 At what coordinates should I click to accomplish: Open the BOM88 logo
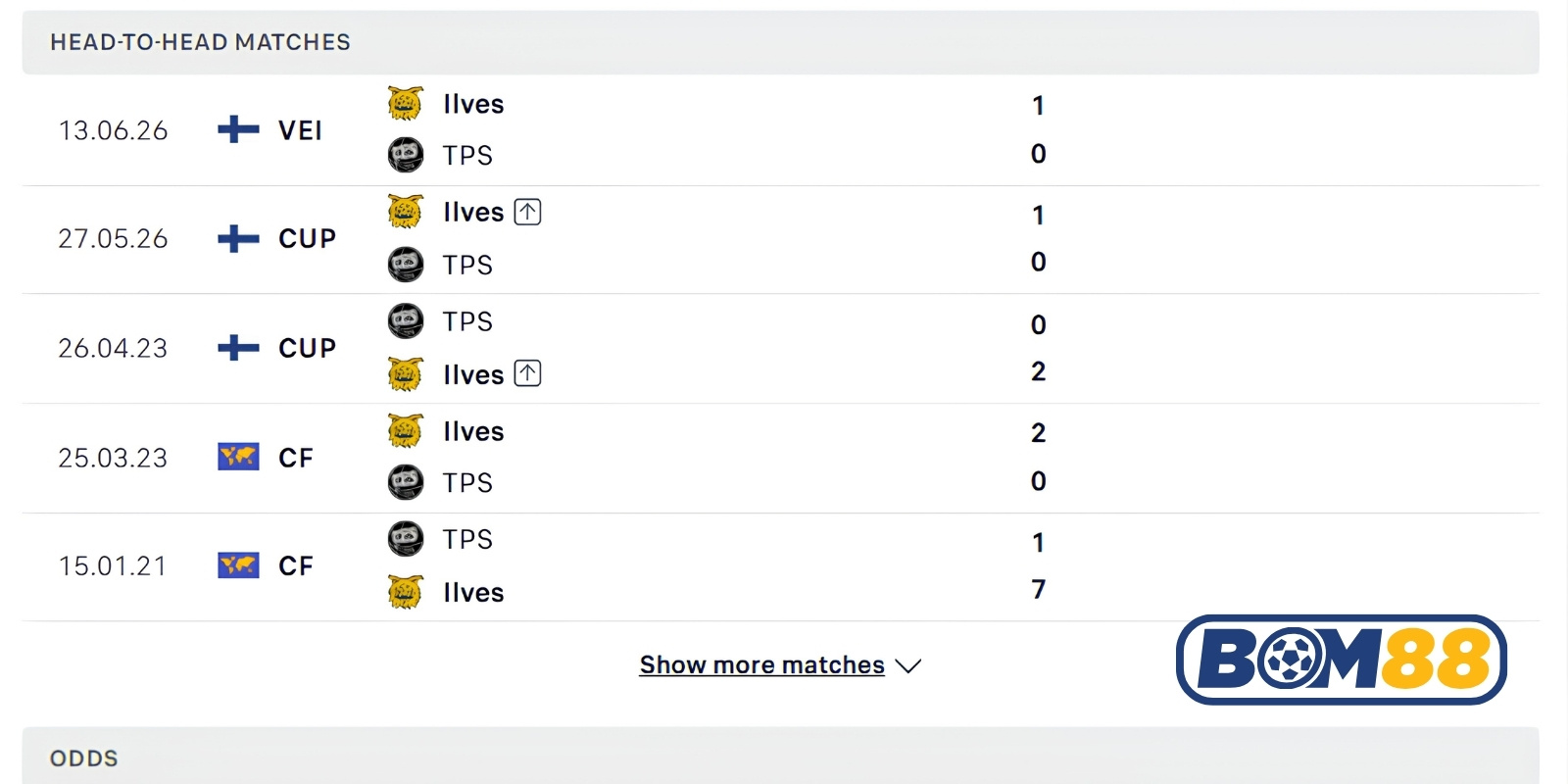pyautogui.click(x=1342, y=660)
